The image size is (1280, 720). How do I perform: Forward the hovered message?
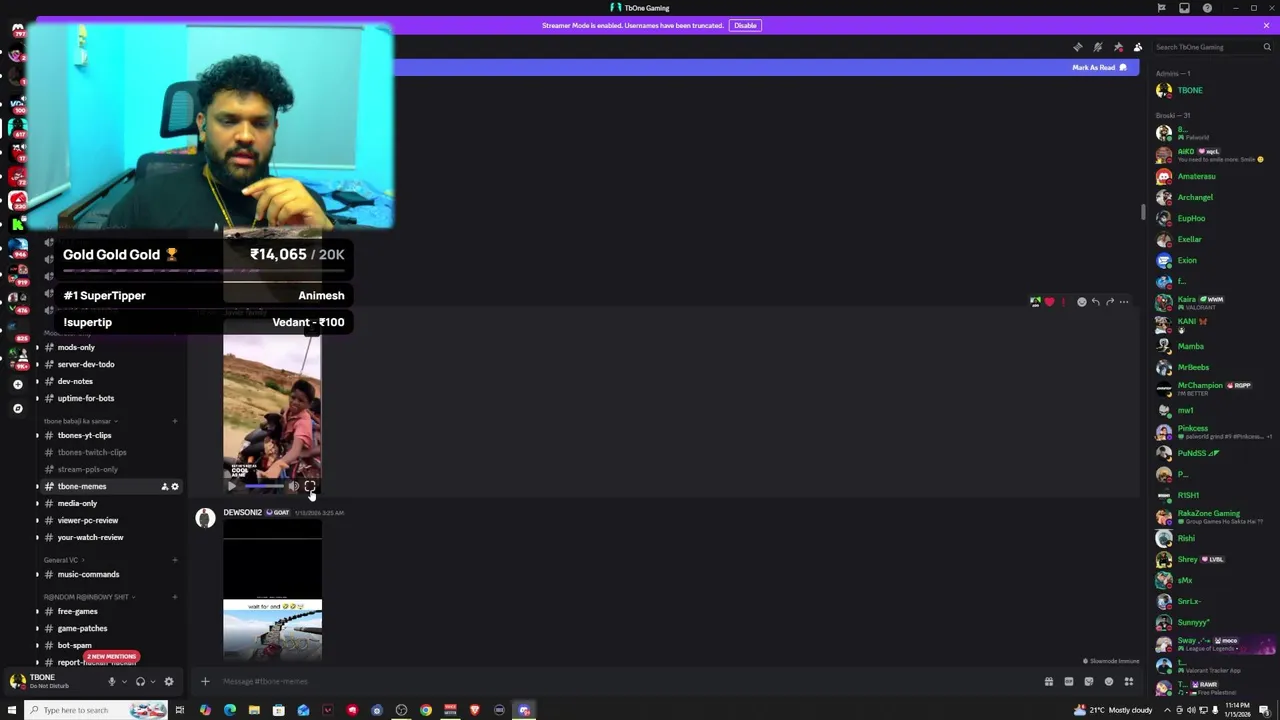1110,302
